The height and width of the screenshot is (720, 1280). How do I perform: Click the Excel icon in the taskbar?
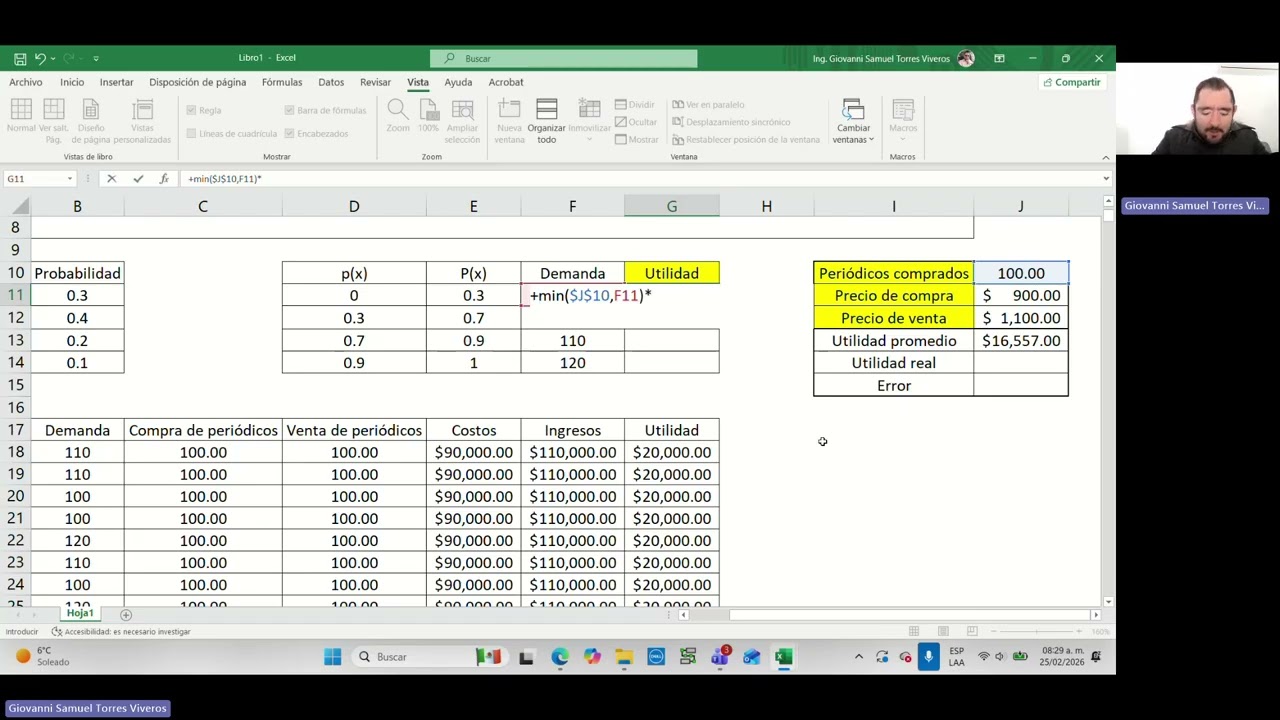[x=783, y=657]
